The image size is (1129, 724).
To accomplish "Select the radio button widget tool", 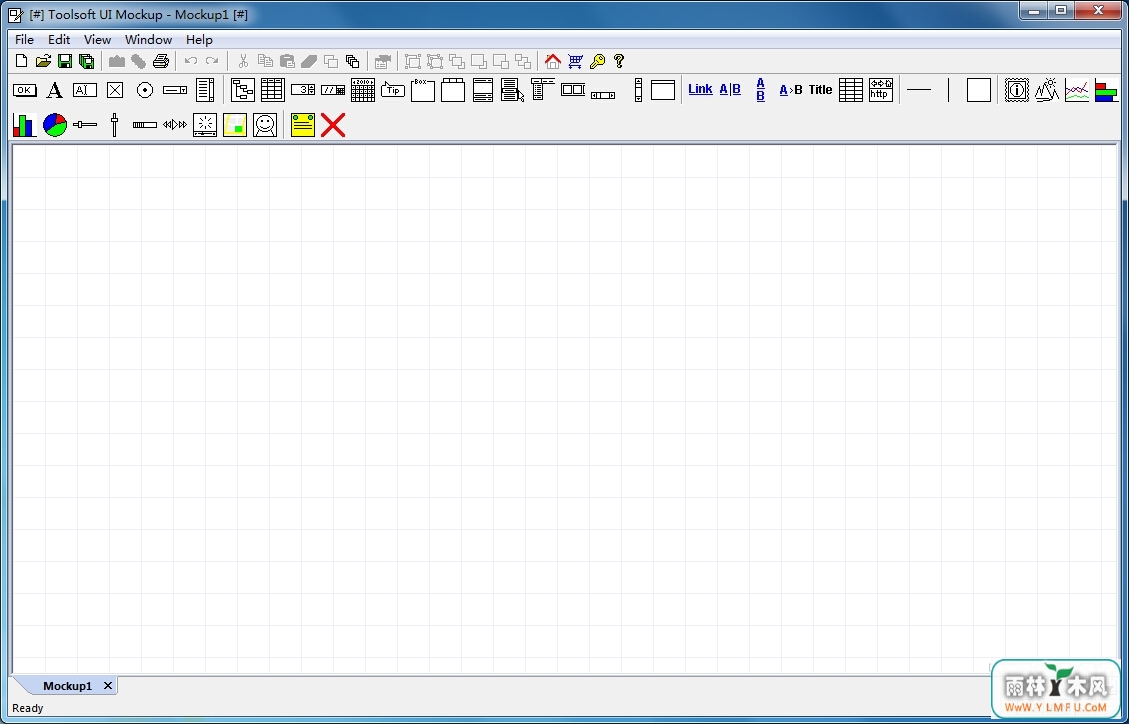I will (x=145, y=90).
